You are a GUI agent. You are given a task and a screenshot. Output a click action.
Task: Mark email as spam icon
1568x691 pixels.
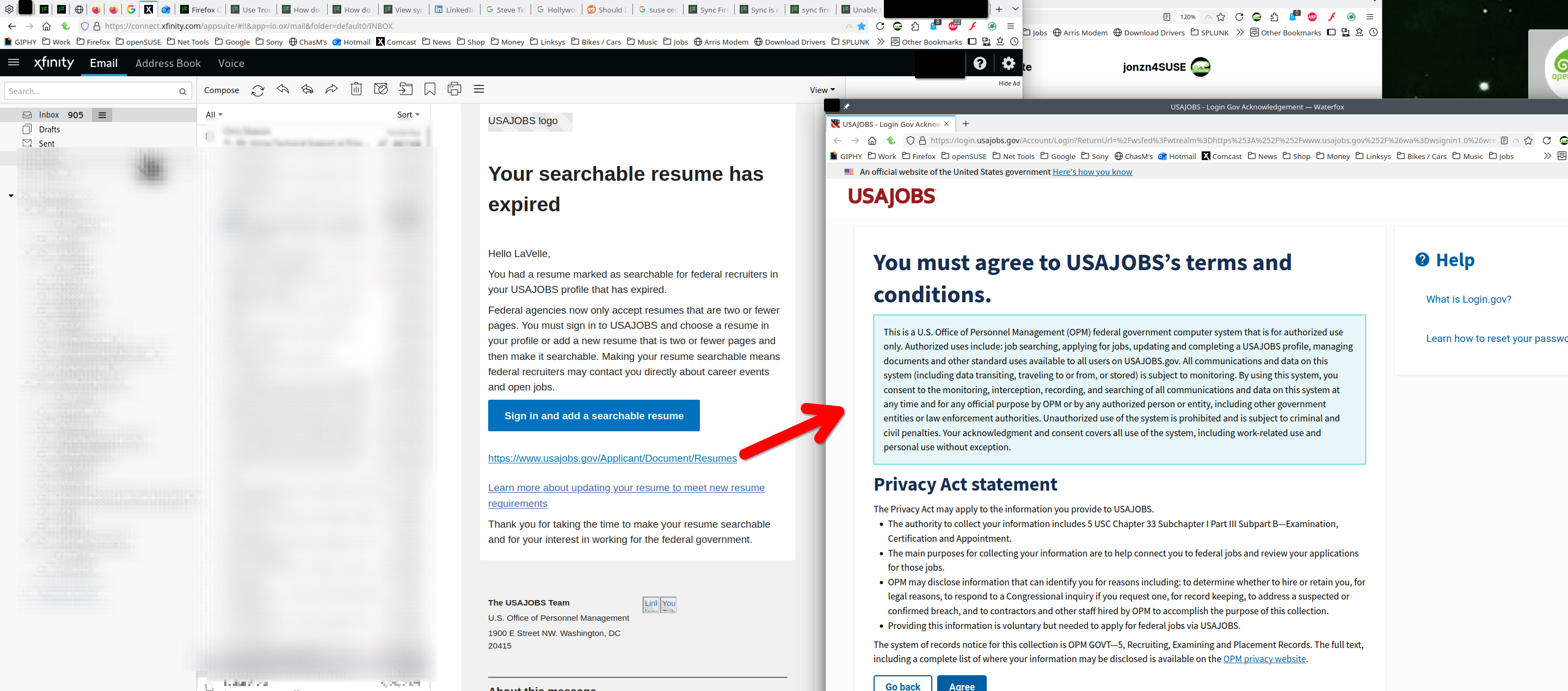point(380,89)
